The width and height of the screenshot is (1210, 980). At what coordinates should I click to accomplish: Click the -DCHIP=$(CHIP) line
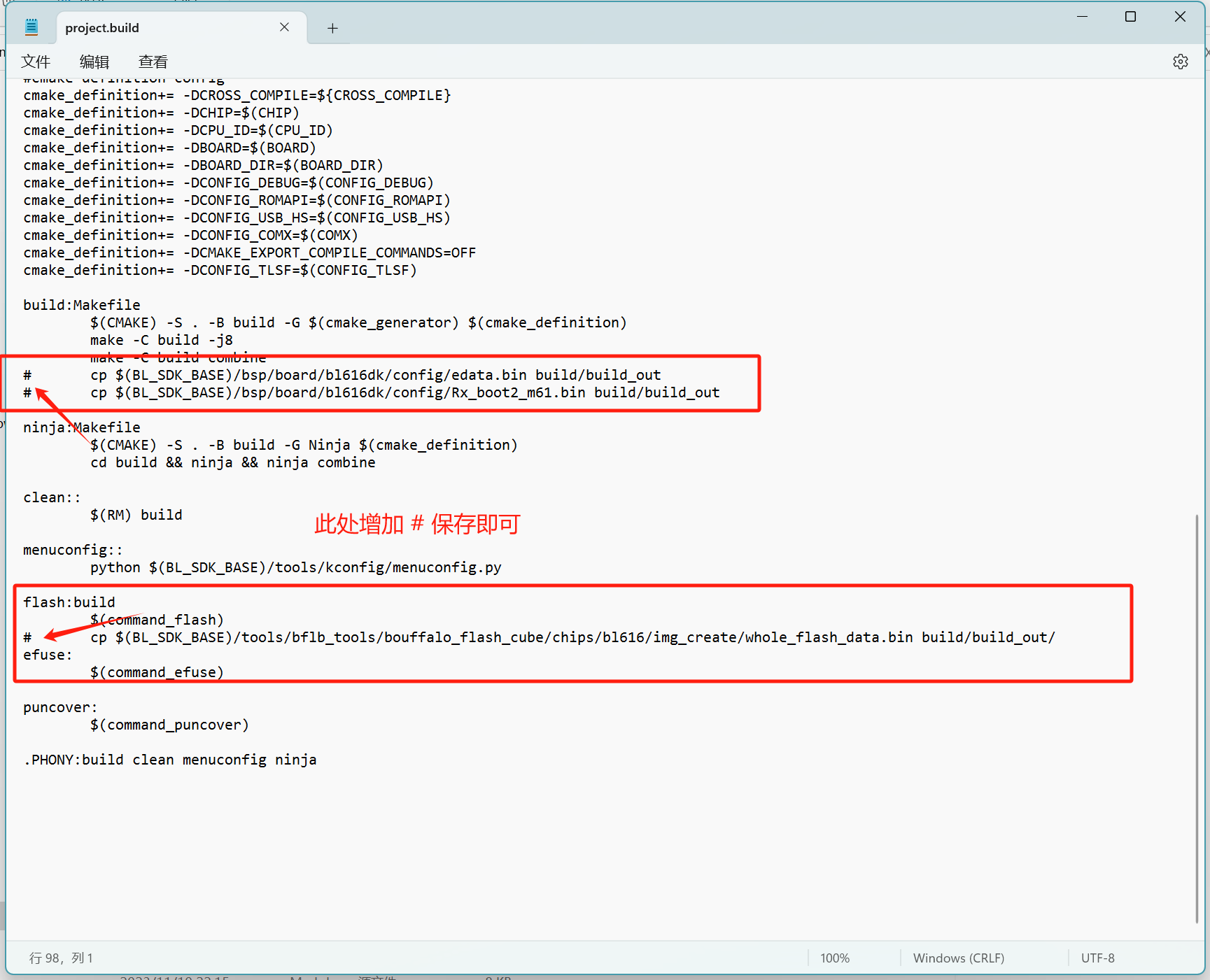pos(162,113)
